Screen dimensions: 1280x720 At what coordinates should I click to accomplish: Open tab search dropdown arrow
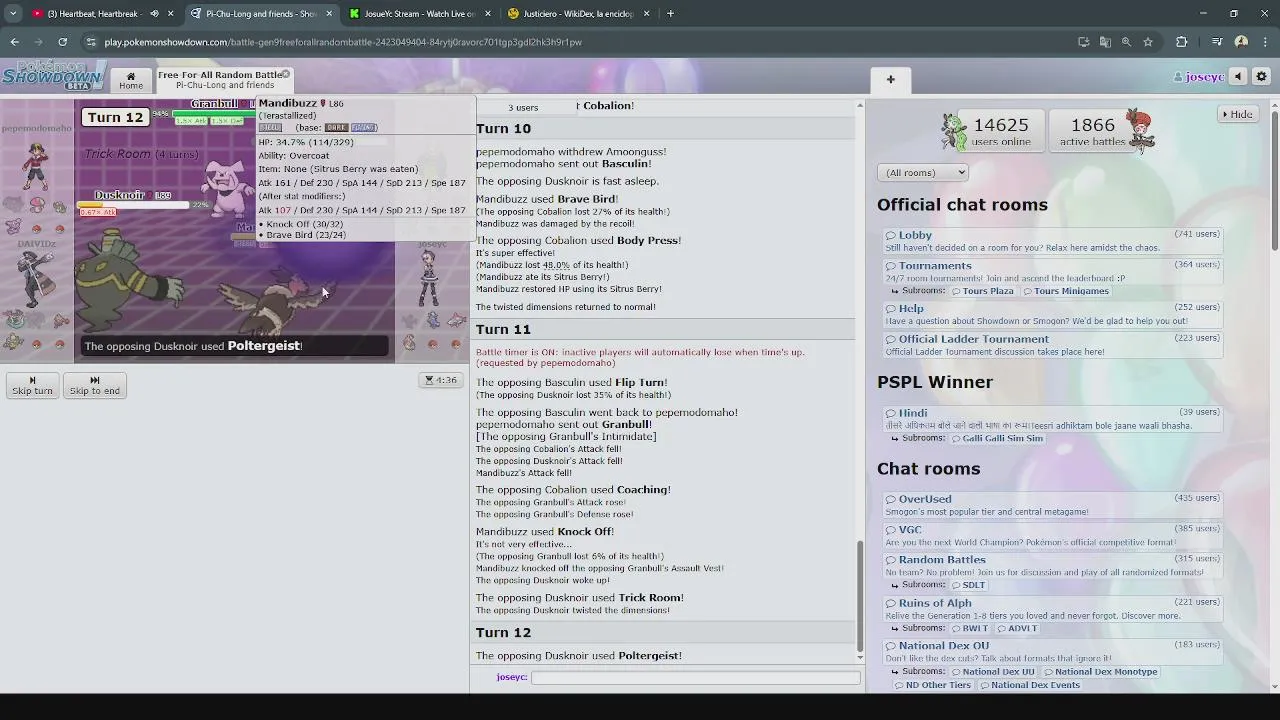pos(13,14)
